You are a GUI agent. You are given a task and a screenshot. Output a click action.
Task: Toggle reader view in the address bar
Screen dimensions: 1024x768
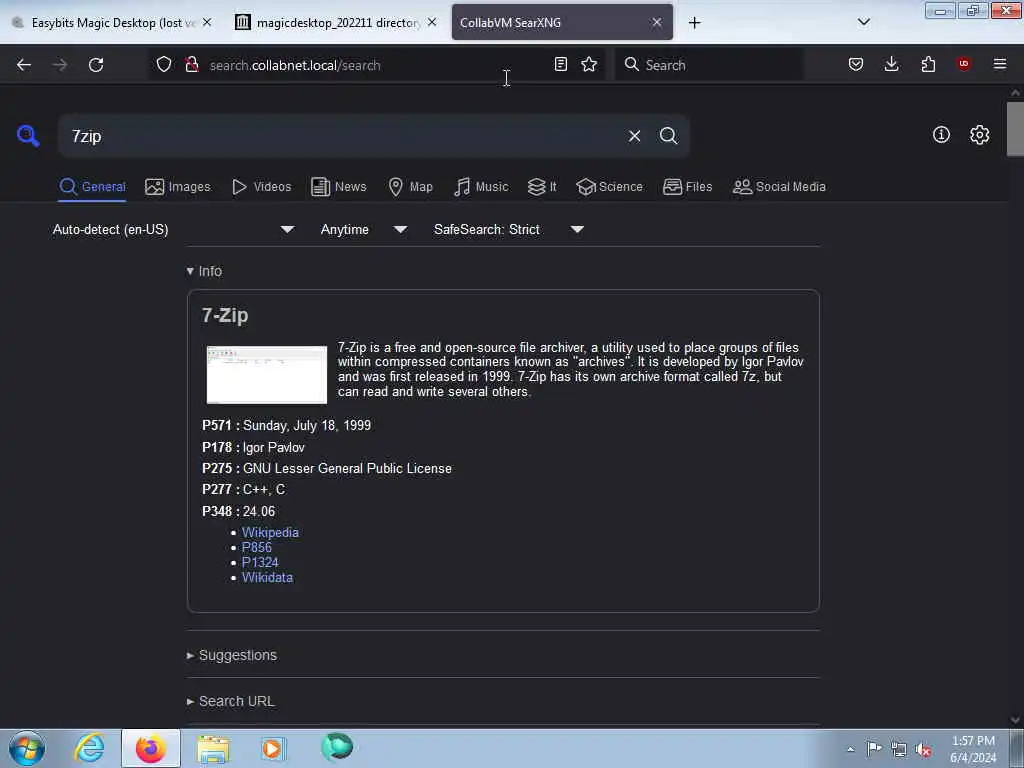560,64
